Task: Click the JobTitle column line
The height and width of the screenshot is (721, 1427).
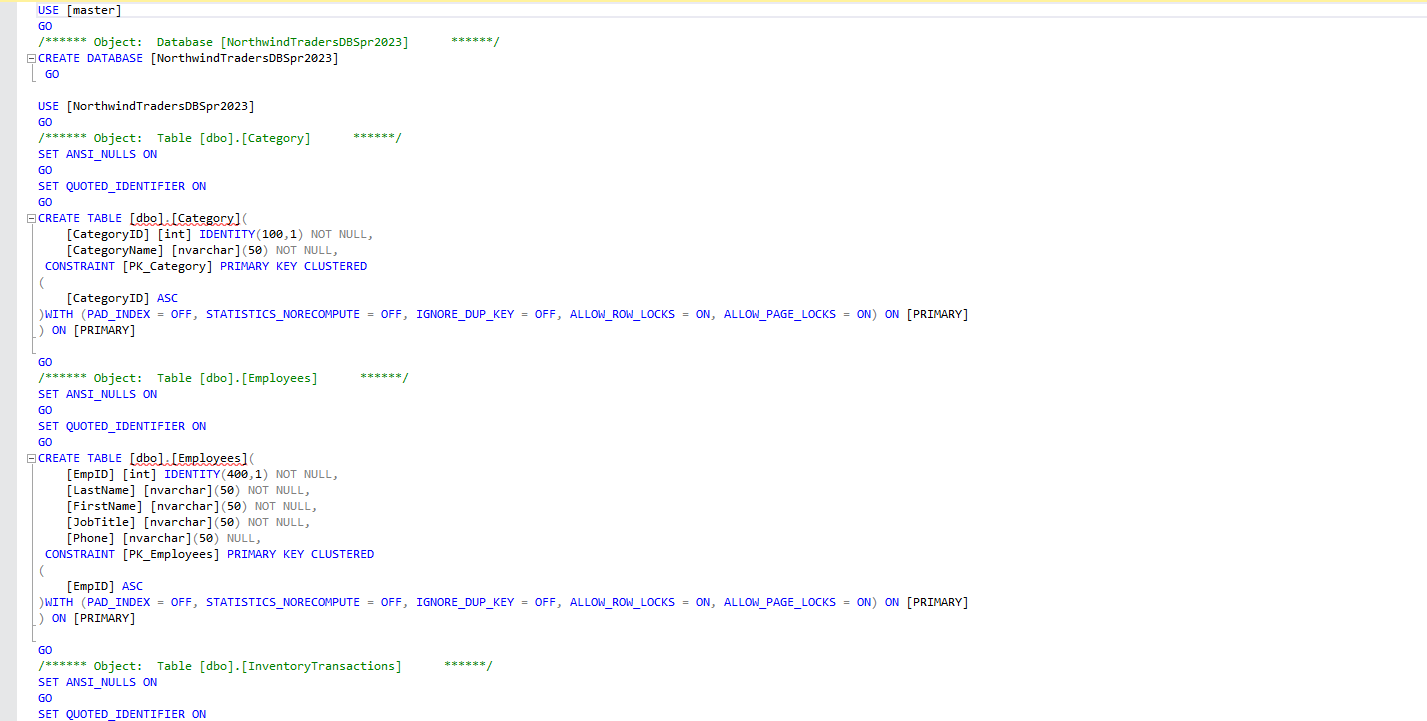Action: pos(95,521)
